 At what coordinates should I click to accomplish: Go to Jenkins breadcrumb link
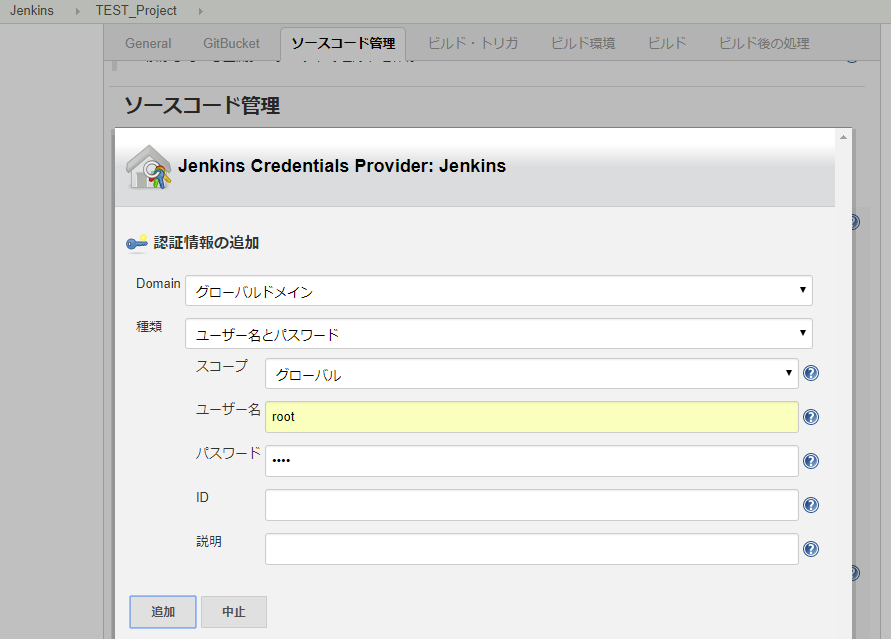click(x=32, y=11)
